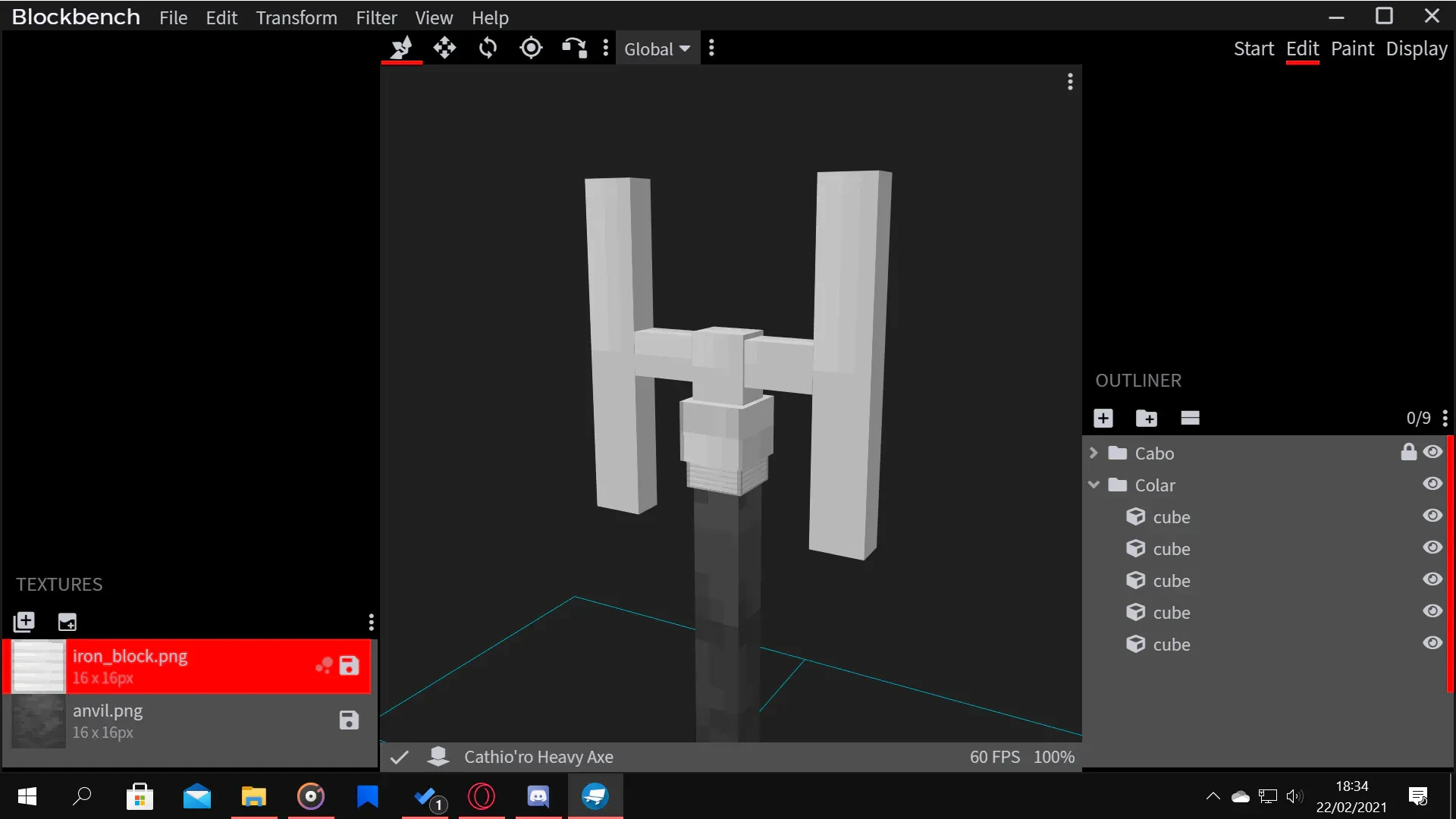Switch to Display mode

1417,49
